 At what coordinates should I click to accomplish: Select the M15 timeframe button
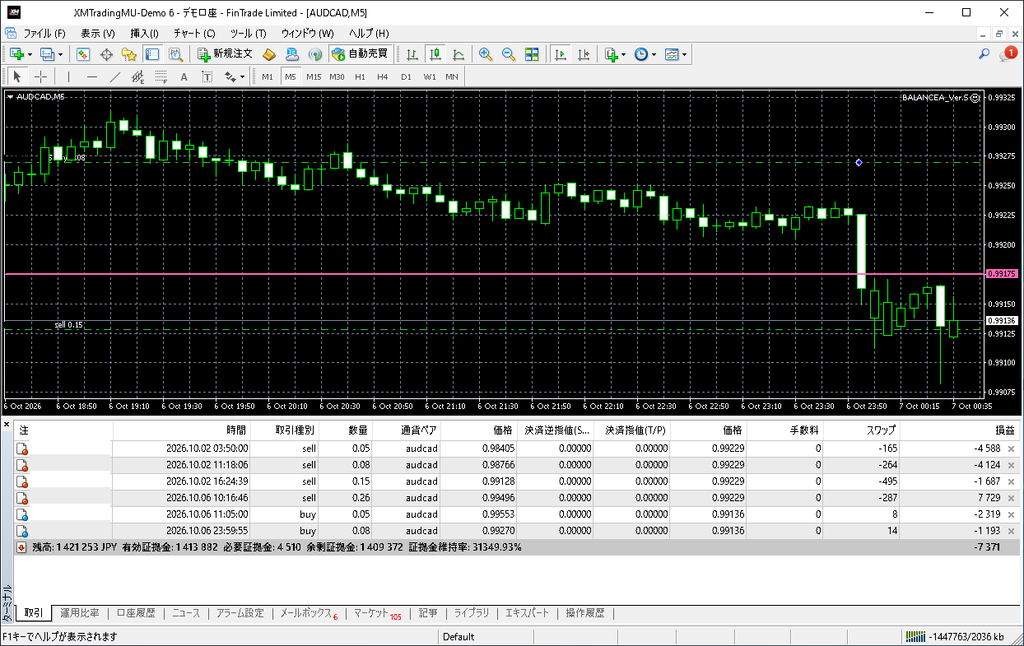tap(313, 77)
